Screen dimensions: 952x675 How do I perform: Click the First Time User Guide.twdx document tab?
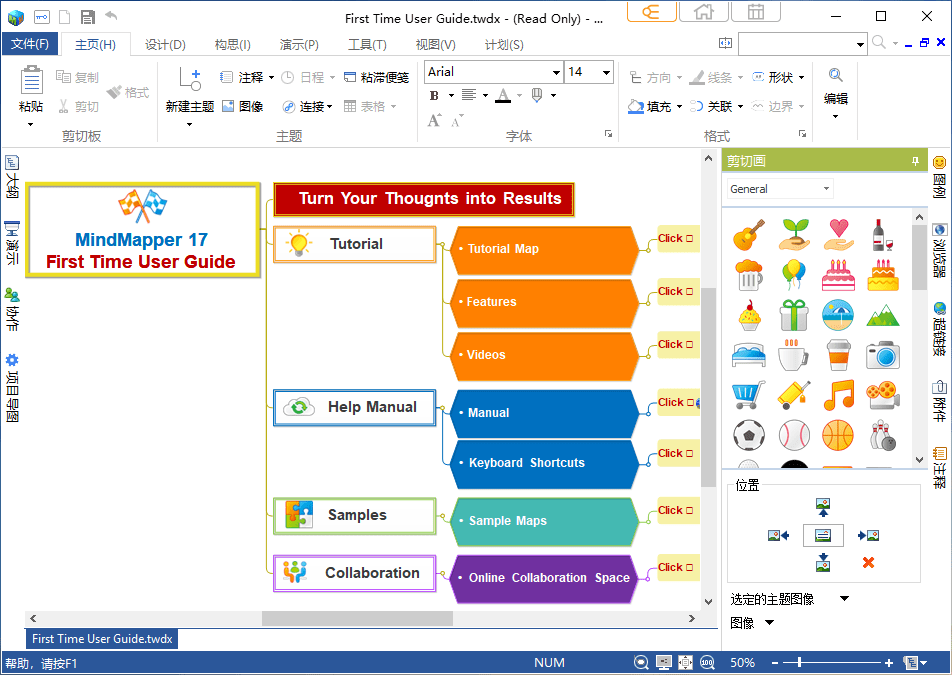102,639
